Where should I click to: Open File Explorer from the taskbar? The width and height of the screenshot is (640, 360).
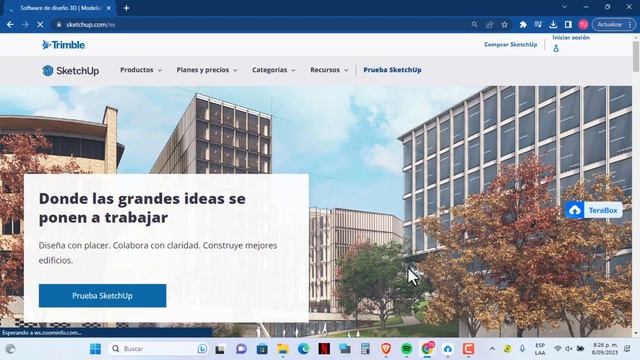click(282, 349)
